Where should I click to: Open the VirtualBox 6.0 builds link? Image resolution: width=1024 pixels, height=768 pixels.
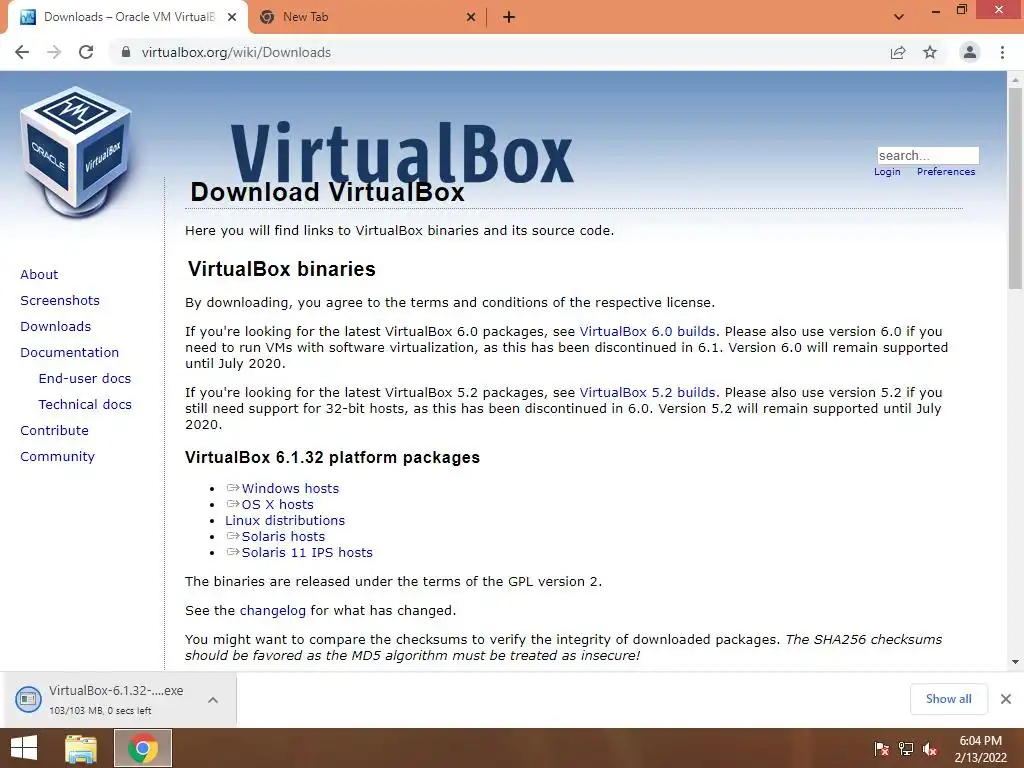pos(647,331)
